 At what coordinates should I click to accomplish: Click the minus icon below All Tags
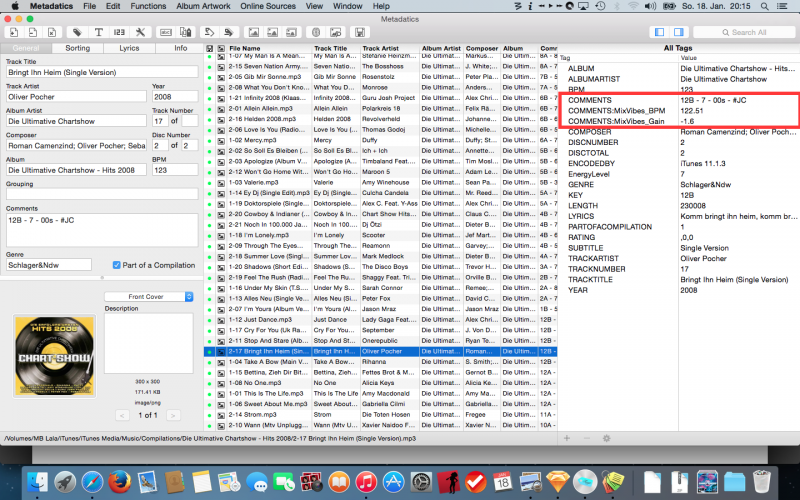(x=587, y=438)
